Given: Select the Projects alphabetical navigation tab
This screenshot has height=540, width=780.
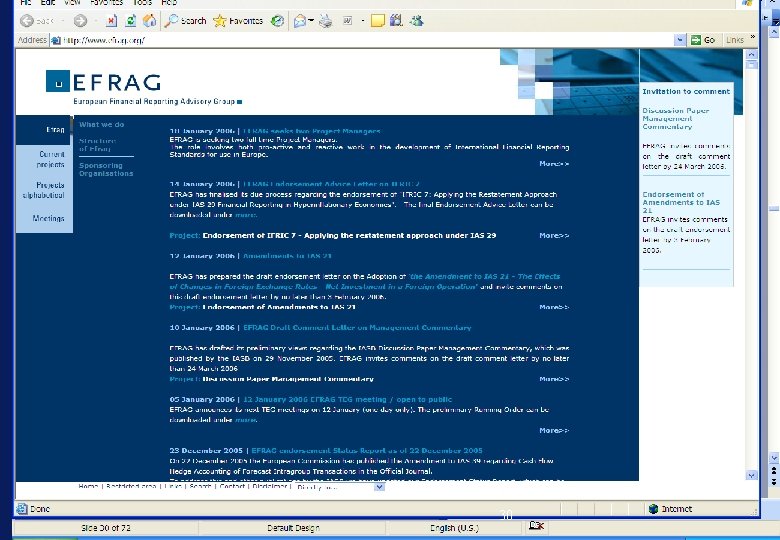Looking at the screenshot, I should (44, 190).
